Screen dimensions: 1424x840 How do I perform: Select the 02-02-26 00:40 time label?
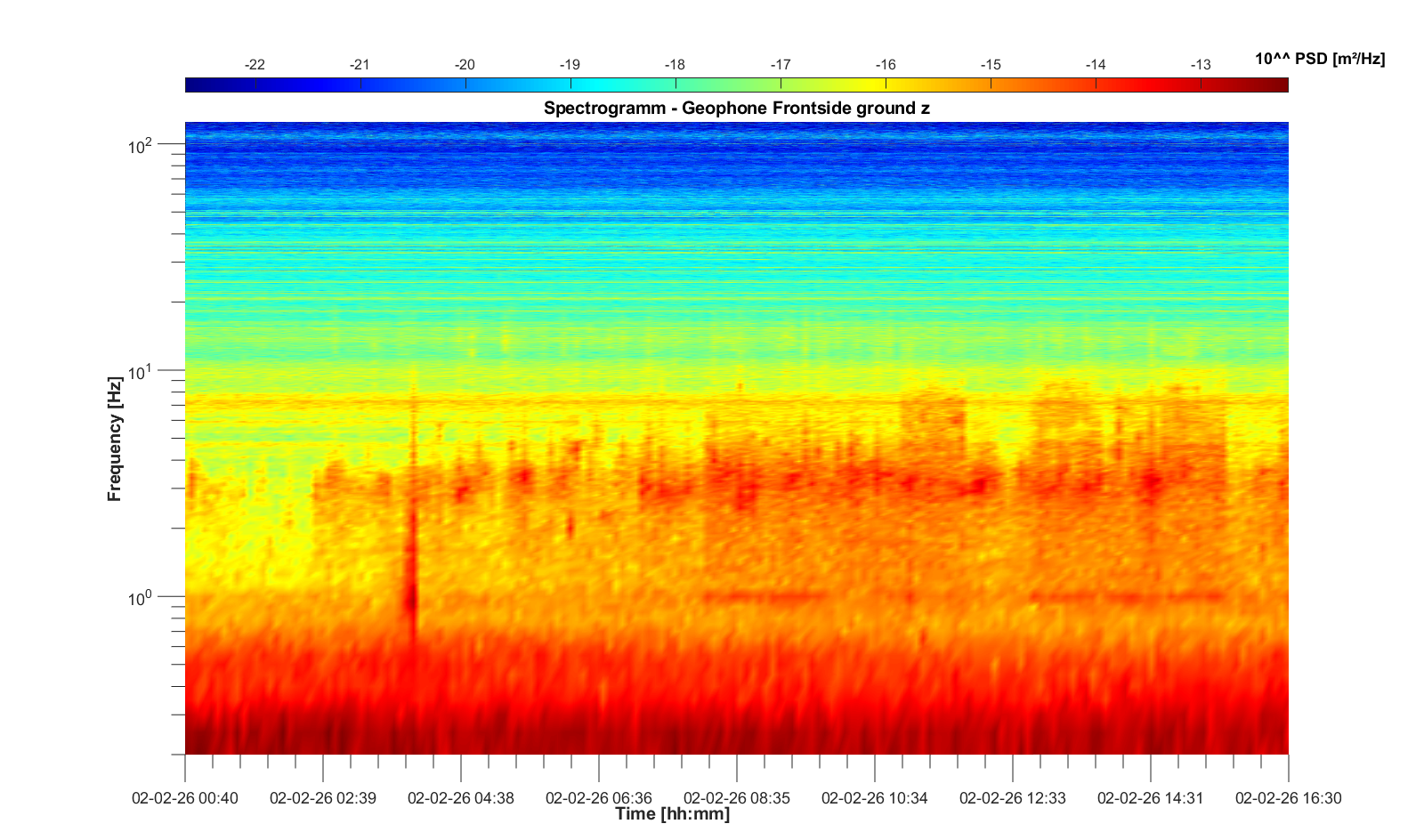pos(185,798)
